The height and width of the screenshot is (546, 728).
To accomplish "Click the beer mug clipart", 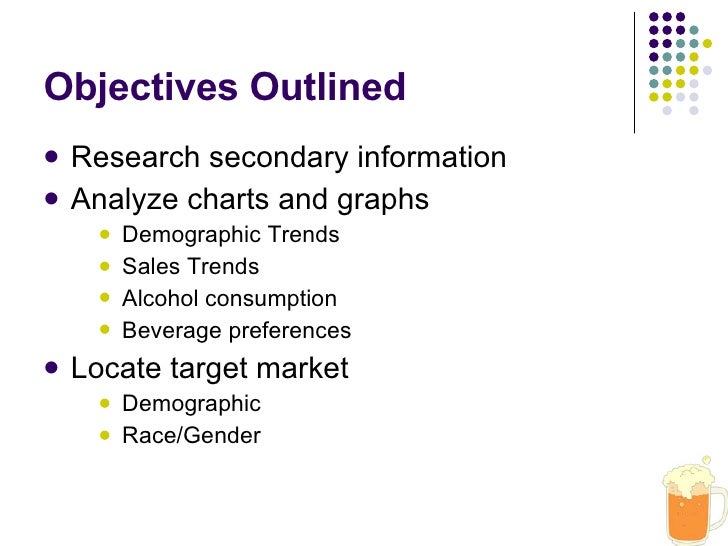I will (x=695, y=500).
